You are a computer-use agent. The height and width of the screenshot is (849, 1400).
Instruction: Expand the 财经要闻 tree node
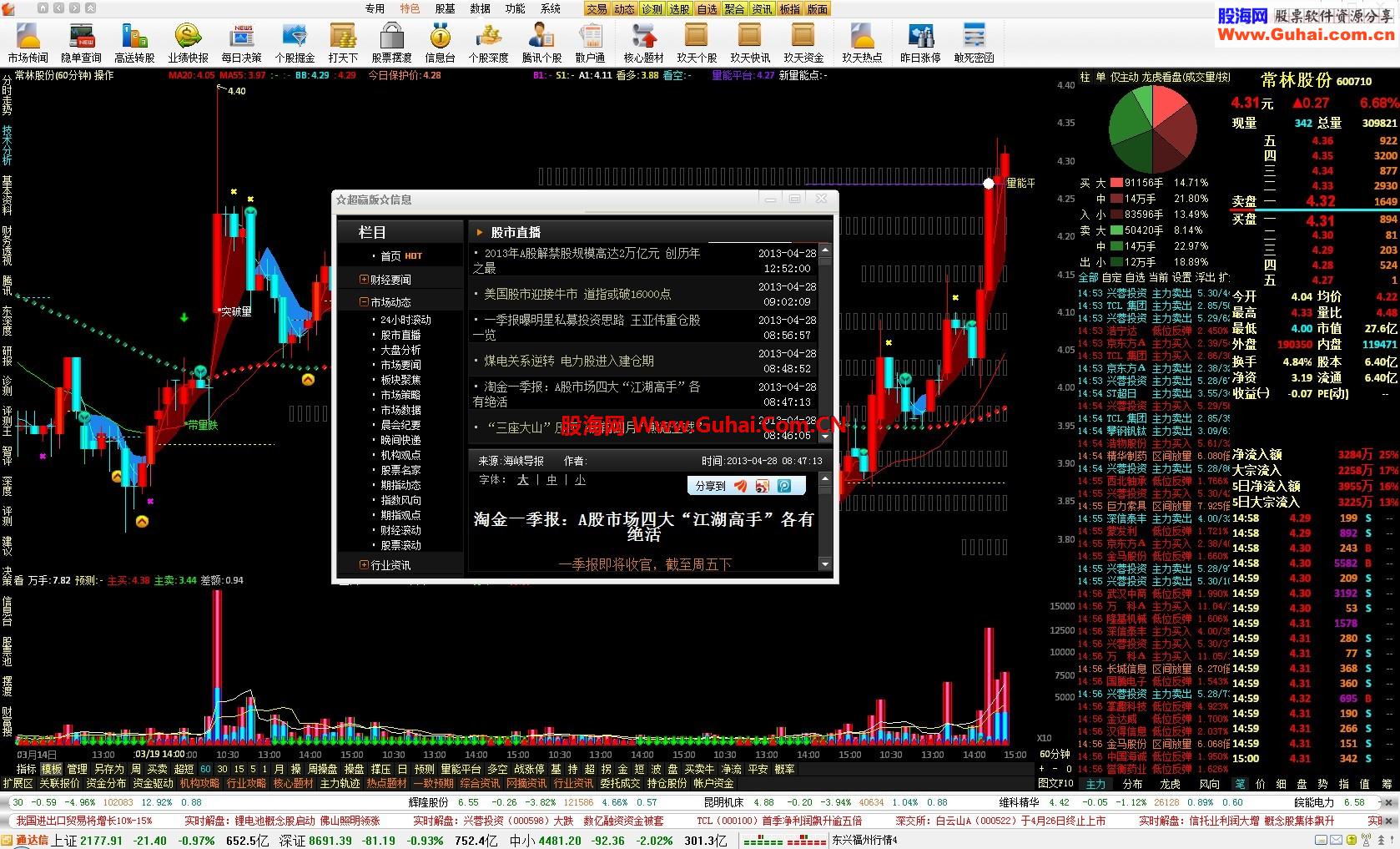pos(364,280)
